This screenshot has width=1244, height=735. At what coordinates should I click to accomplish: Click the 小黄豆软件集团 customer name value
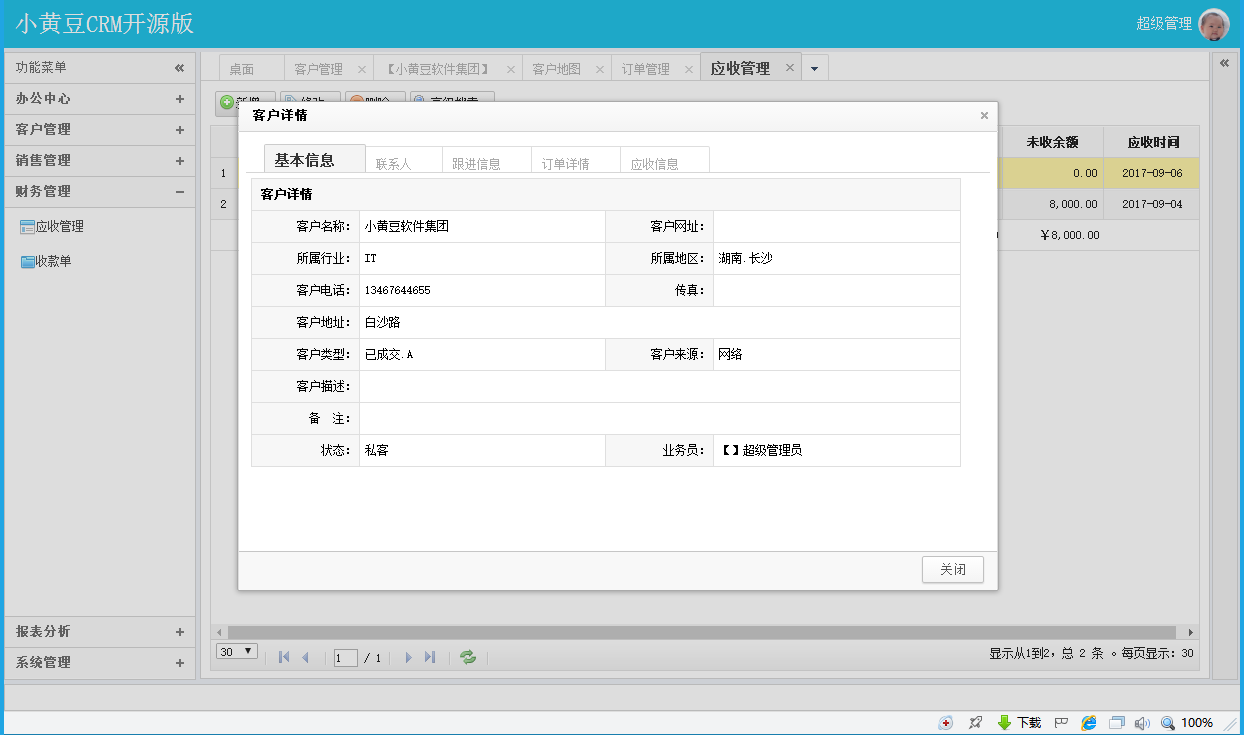pyautogui.click(x=407, y=226)
